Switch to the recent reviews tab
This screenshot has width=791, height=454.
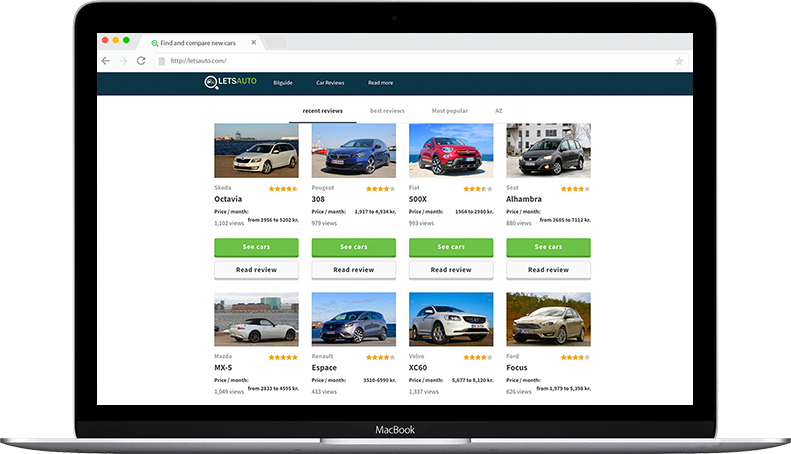[322, 111]
